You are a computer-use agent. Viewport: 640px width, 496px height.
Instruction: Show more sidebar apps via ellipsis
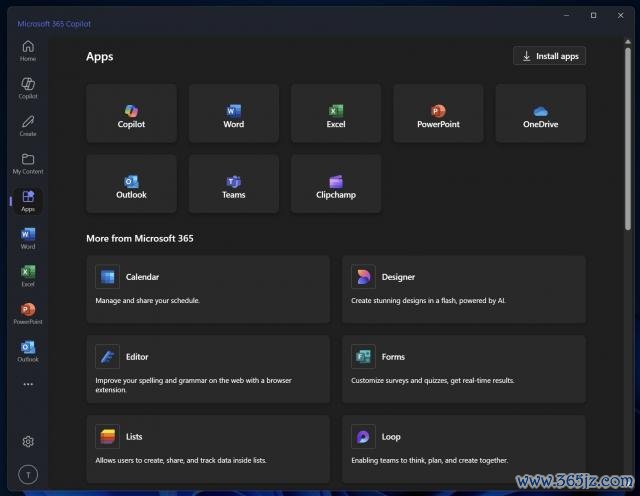click(x=28, y=384)
